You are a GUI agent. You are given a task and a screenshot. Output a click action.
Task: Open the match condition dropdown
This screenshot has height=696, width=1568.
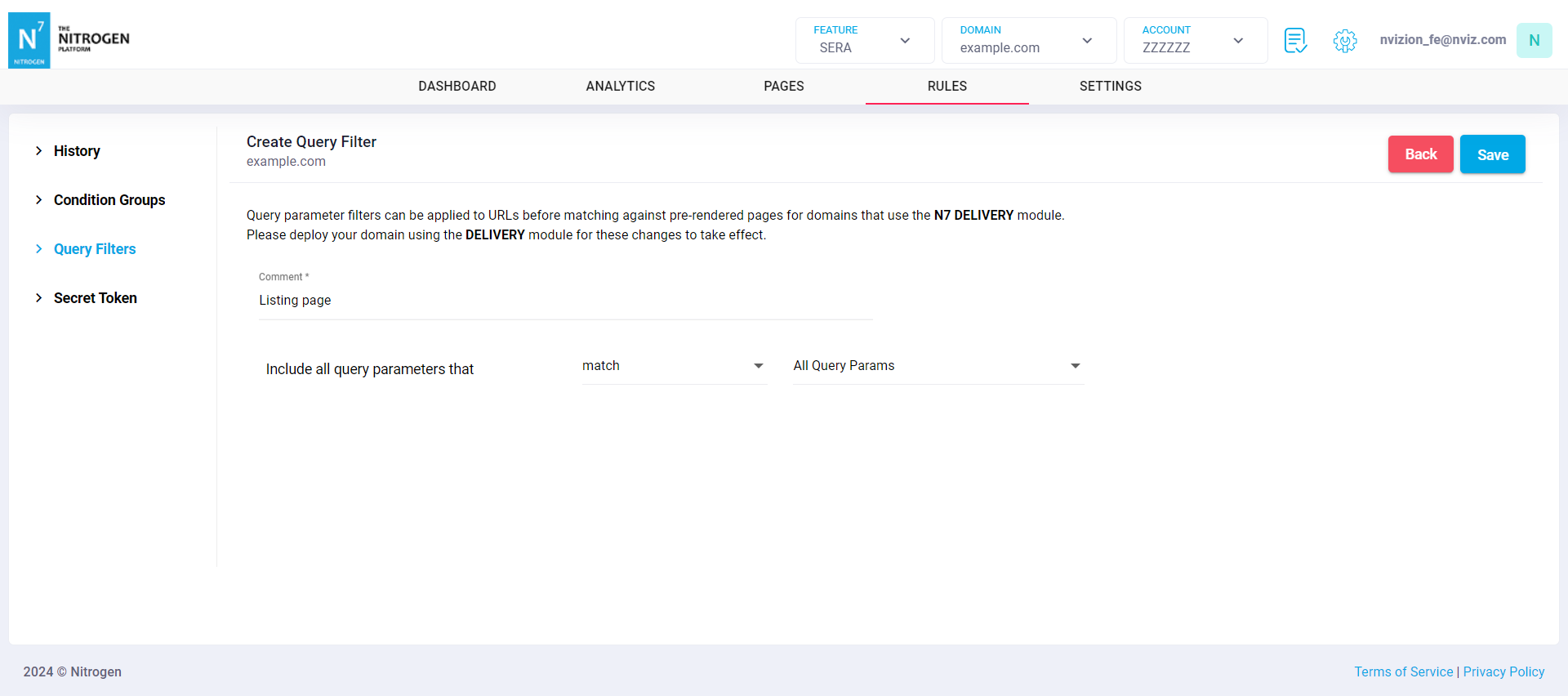[674, 366]
